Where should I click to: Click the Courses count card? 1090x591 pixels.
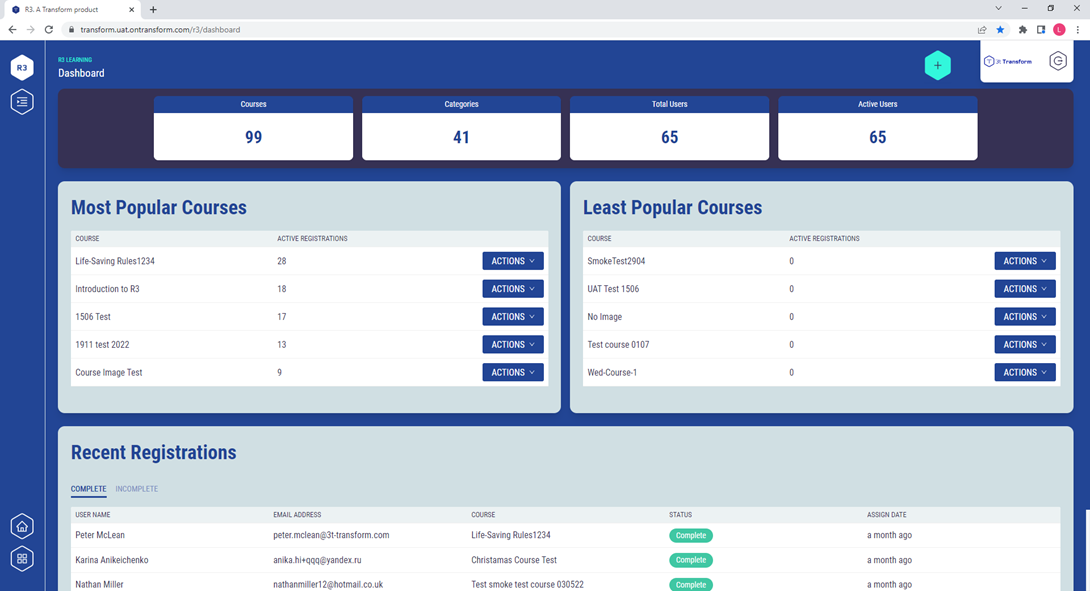pos(253,128)
